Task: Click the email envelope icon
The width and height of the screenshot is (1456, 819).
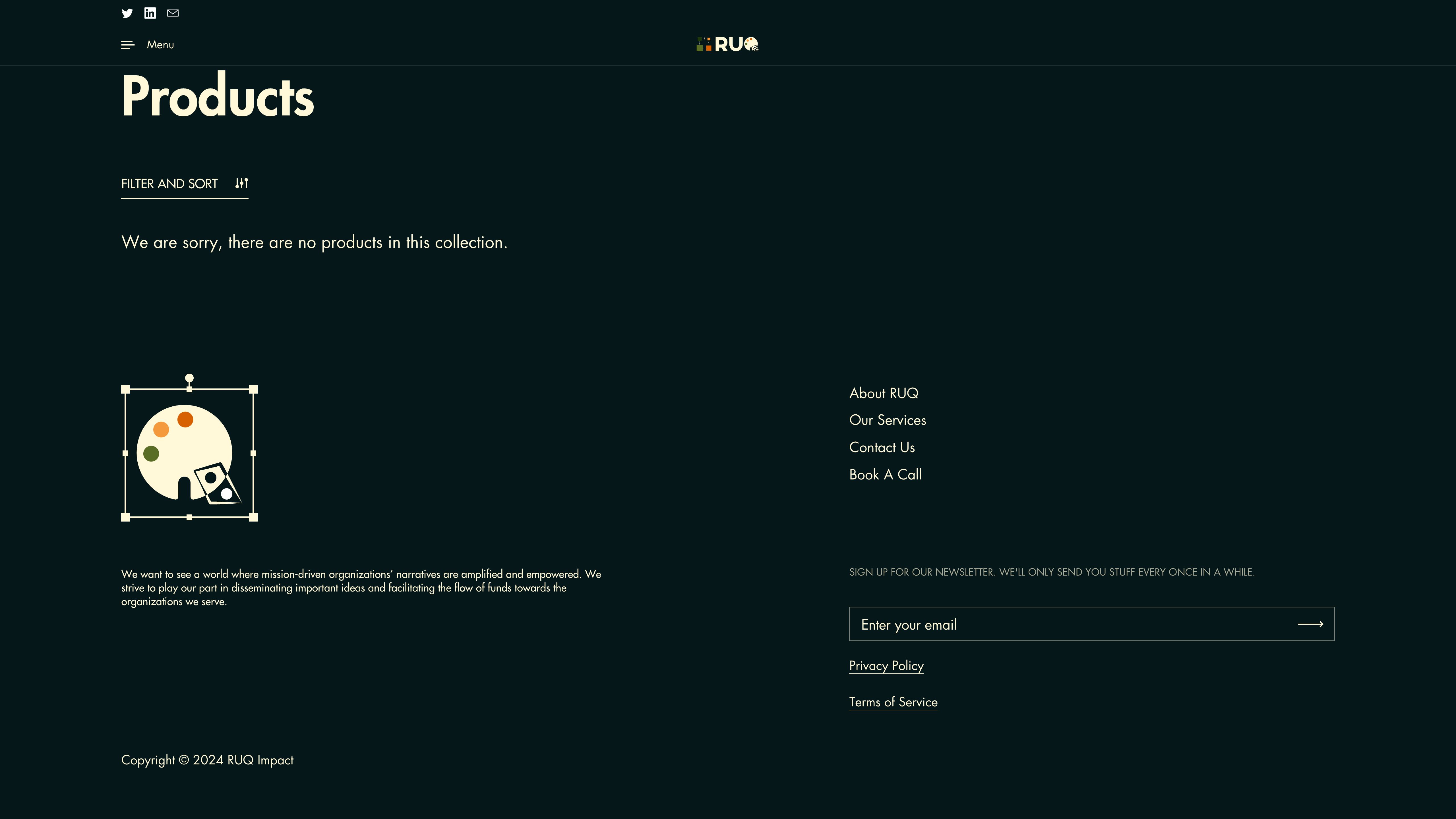Action: pyautogui.click(x=173, y=13)
